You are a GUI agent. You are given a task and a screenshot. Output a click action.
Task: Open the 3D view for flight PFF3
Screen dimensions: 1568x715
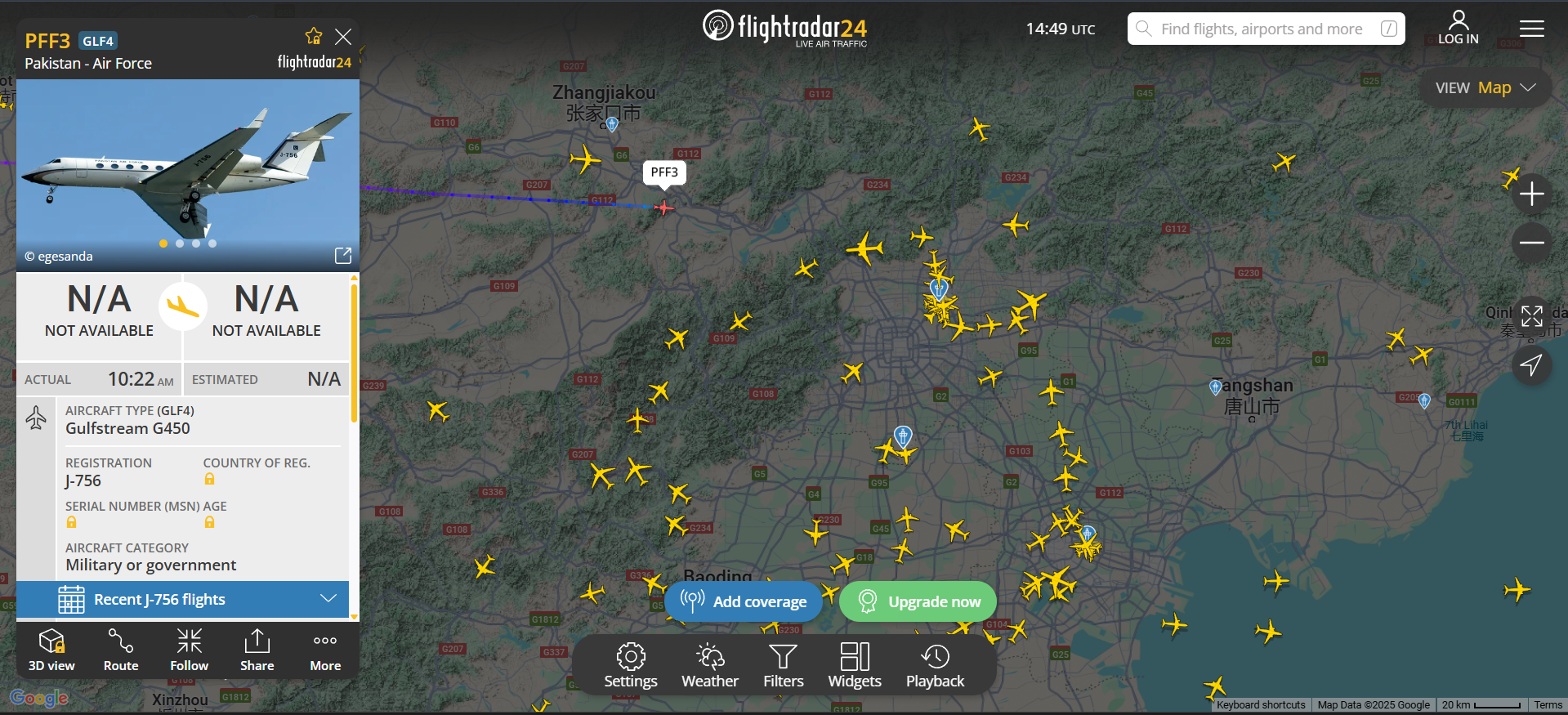coord(51,650)
